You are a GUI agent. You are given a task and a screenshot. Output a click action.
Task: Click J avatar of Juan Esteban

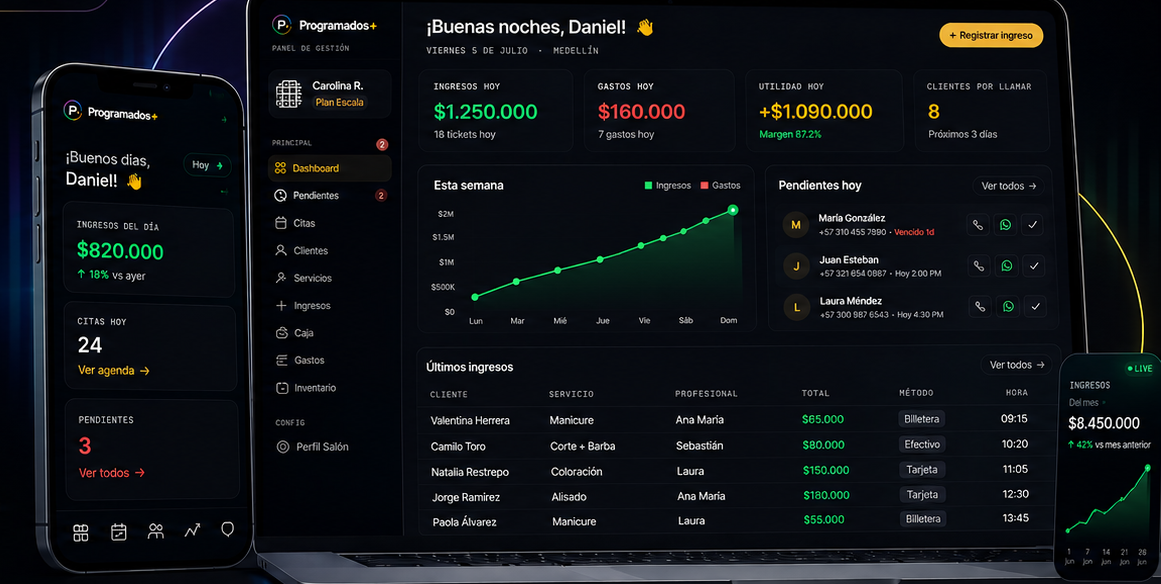(796, 266)
